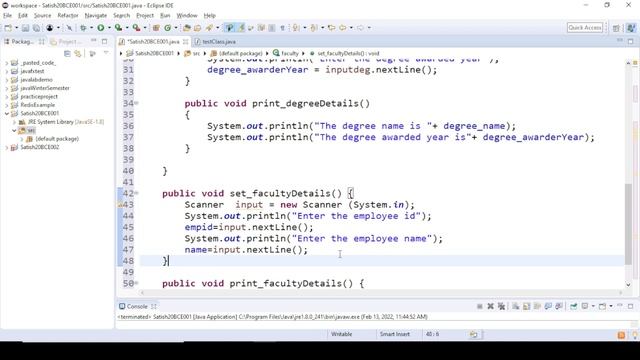640x360 pixels.
Task: Open the Refactor menu
Action: click(68, 16)
